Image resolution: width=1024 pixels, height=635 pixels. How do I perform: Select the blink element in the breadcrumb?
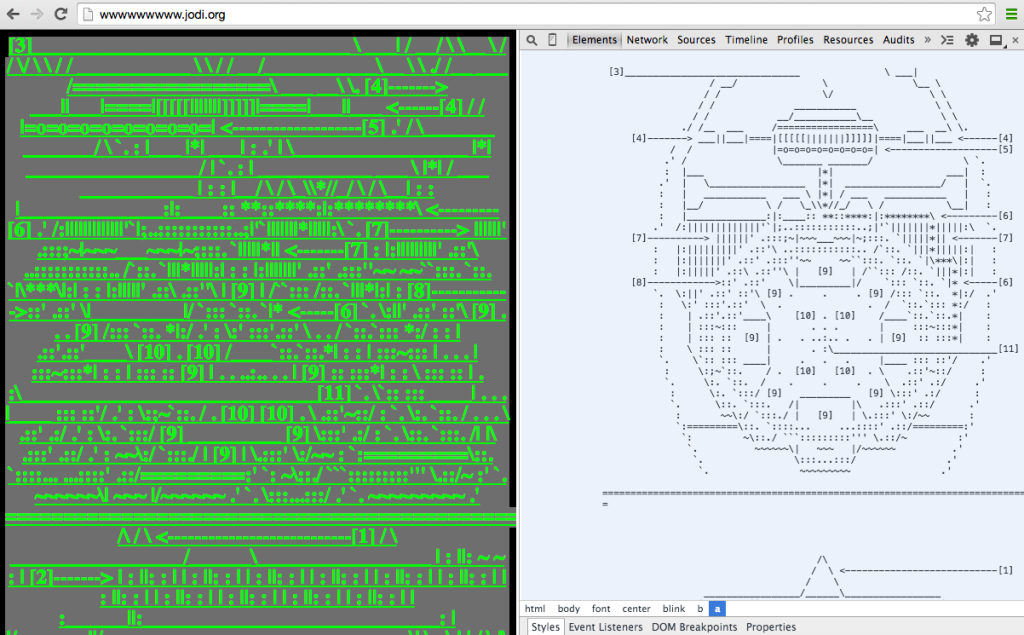(x=673, y=609)
